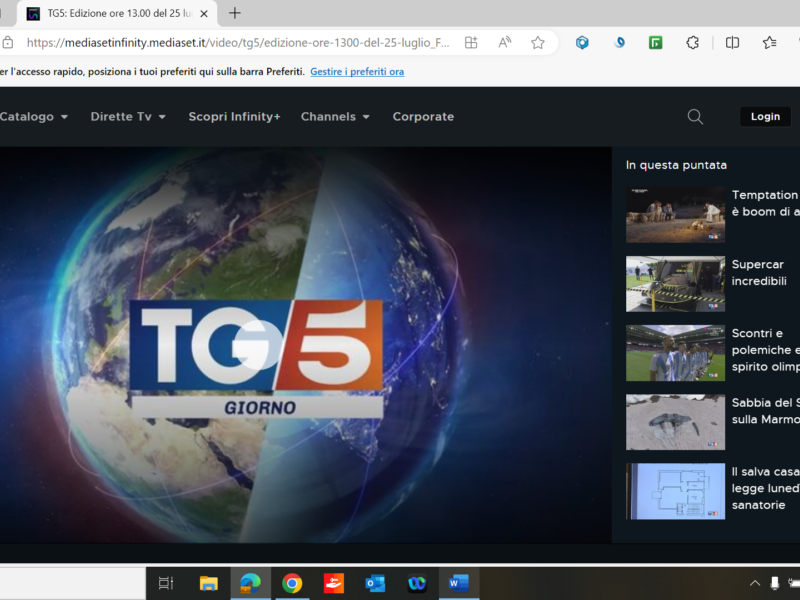Image resolution: width=800 pixels, height=600 pixels.
Task: Click the Scontri e polemiche title text
Action: click(x=765, y=350)
